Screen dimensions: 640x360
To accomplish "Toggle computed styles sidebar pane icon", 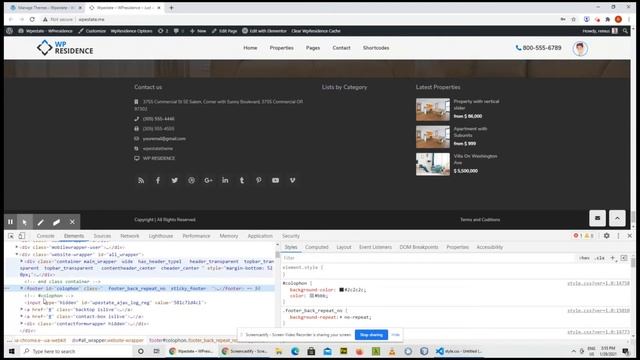I will click(624, 258).
